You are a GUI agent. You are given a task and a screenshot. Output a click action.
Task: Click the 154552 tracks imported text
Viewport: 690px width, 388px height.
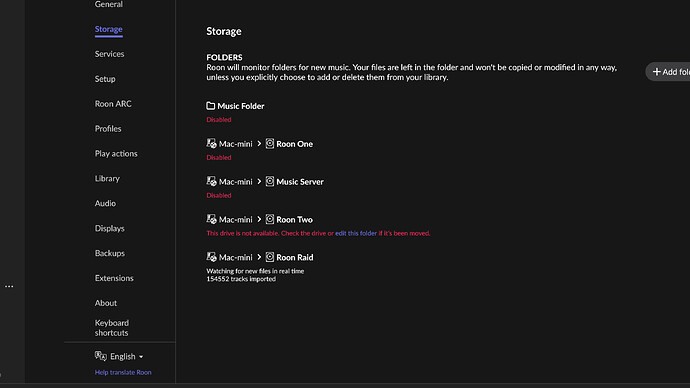click(x=241, y=279)
